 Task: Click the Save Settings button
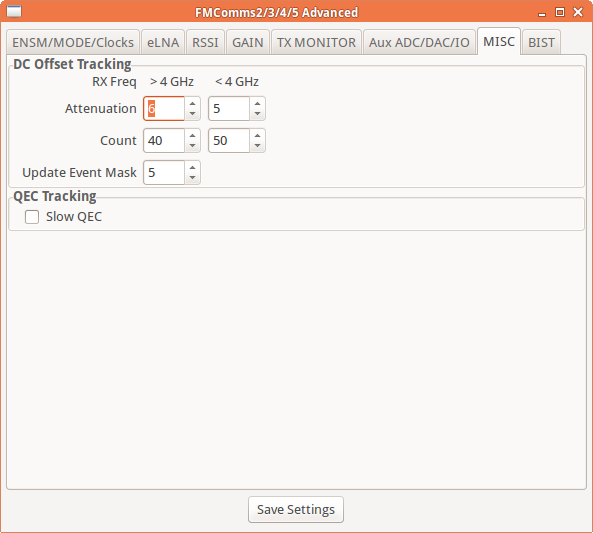tap(296, 510)
